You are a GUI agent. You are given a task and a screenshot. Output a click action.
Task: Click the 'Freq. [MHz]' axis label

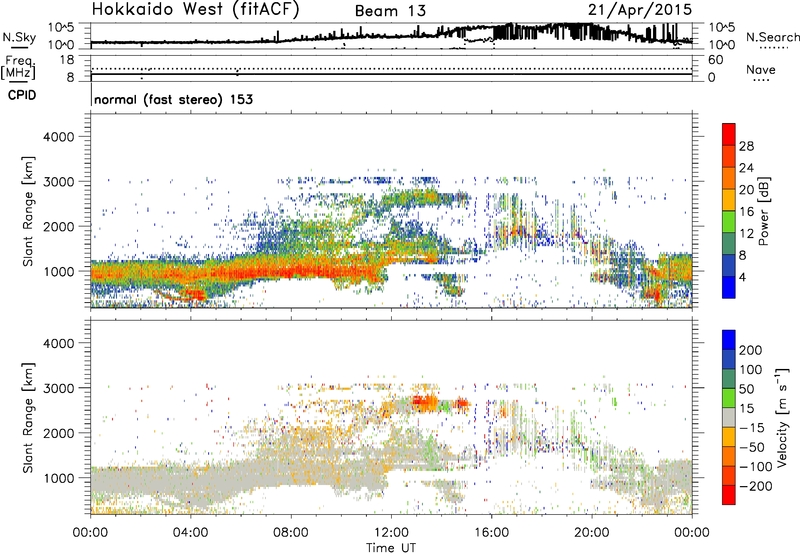tap(18, 67)
